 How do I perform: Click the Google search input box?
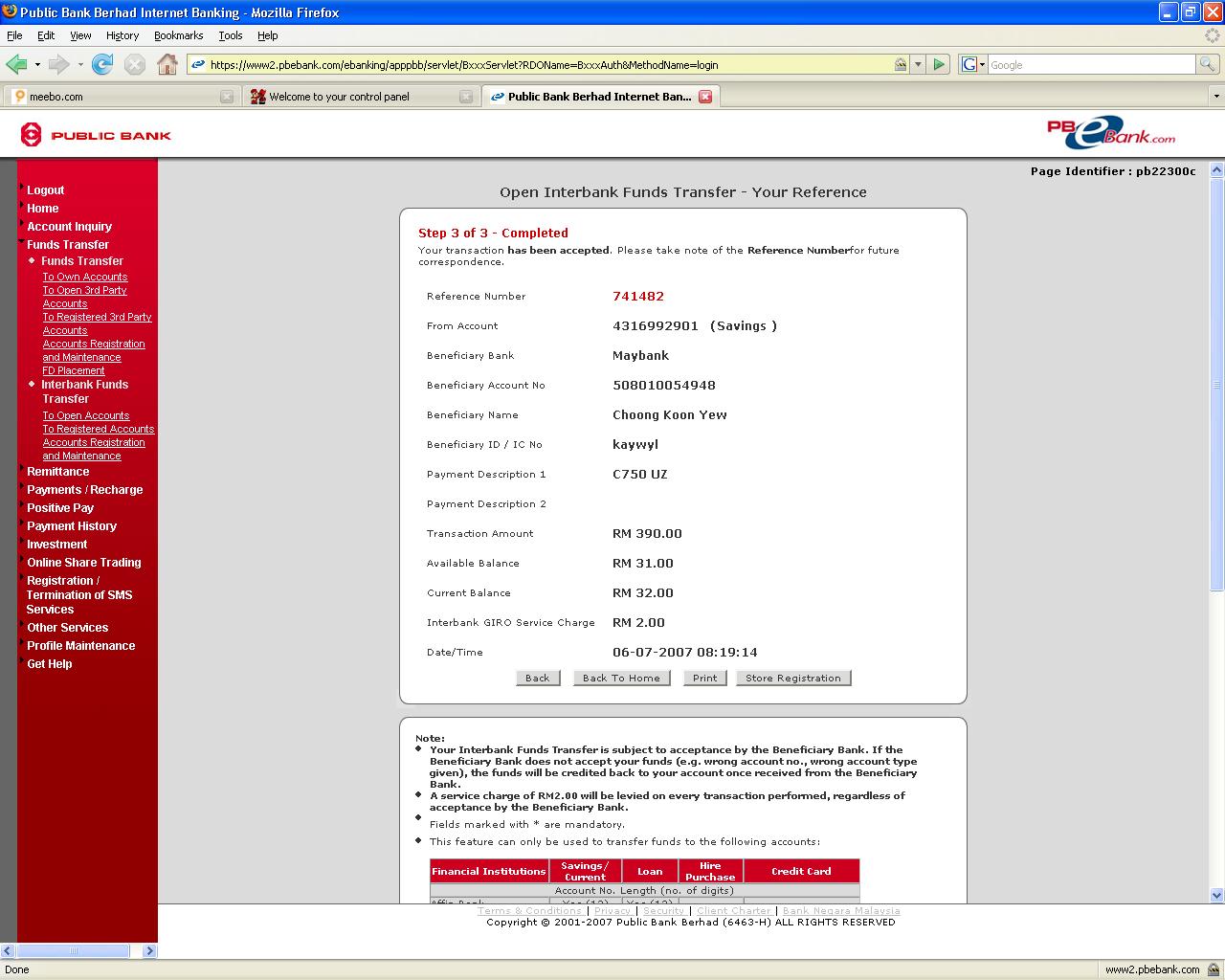[x=1091, y=64]
